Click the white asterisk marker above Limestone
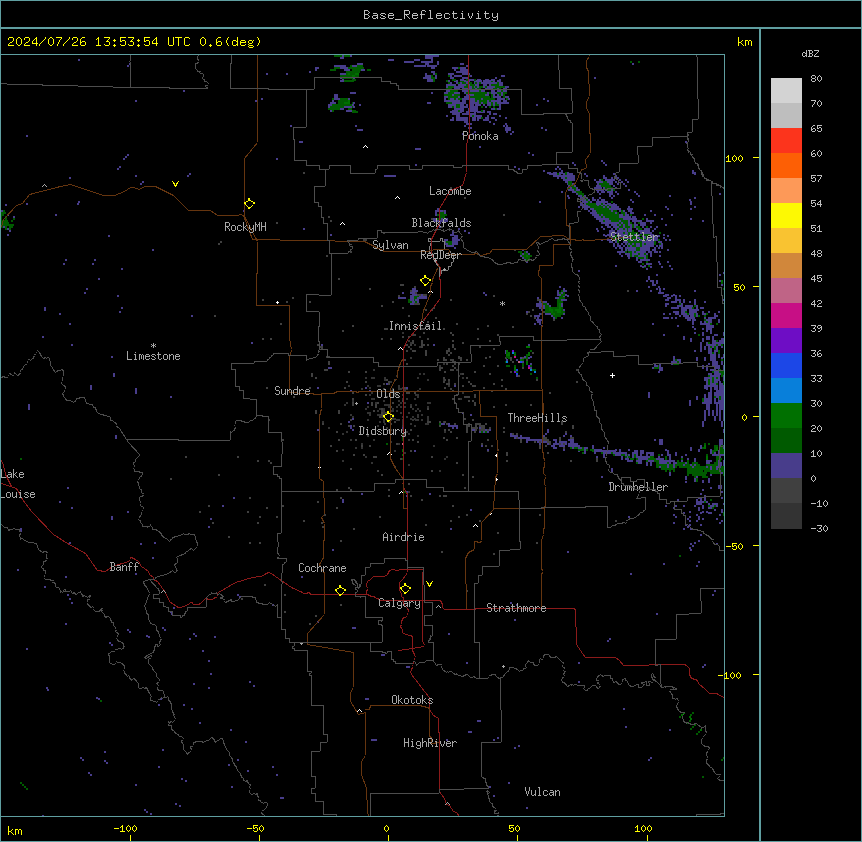 pyautogui.click(x=153, y=346)
